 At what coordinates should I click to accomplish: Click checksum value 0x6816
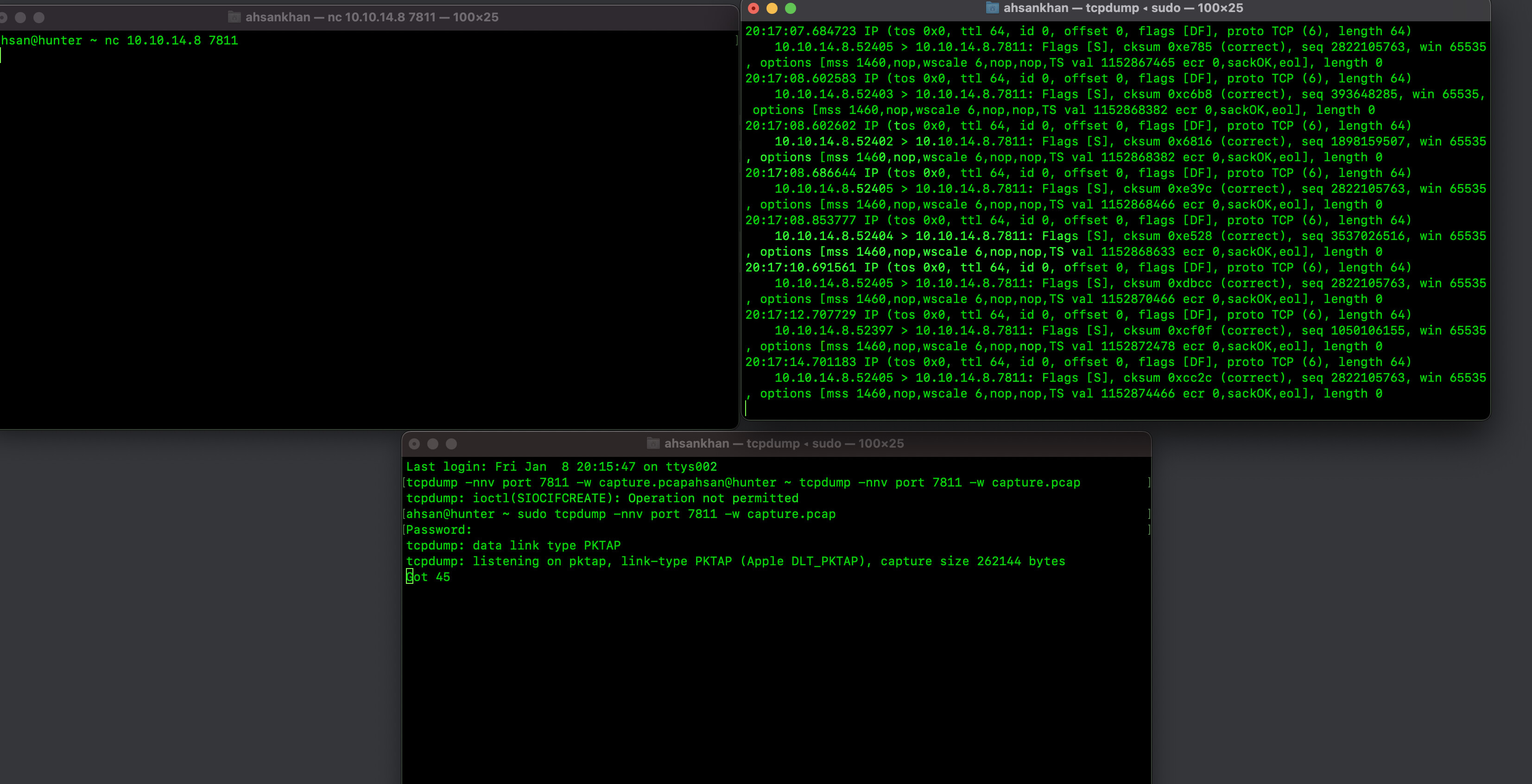(1190, 142)
